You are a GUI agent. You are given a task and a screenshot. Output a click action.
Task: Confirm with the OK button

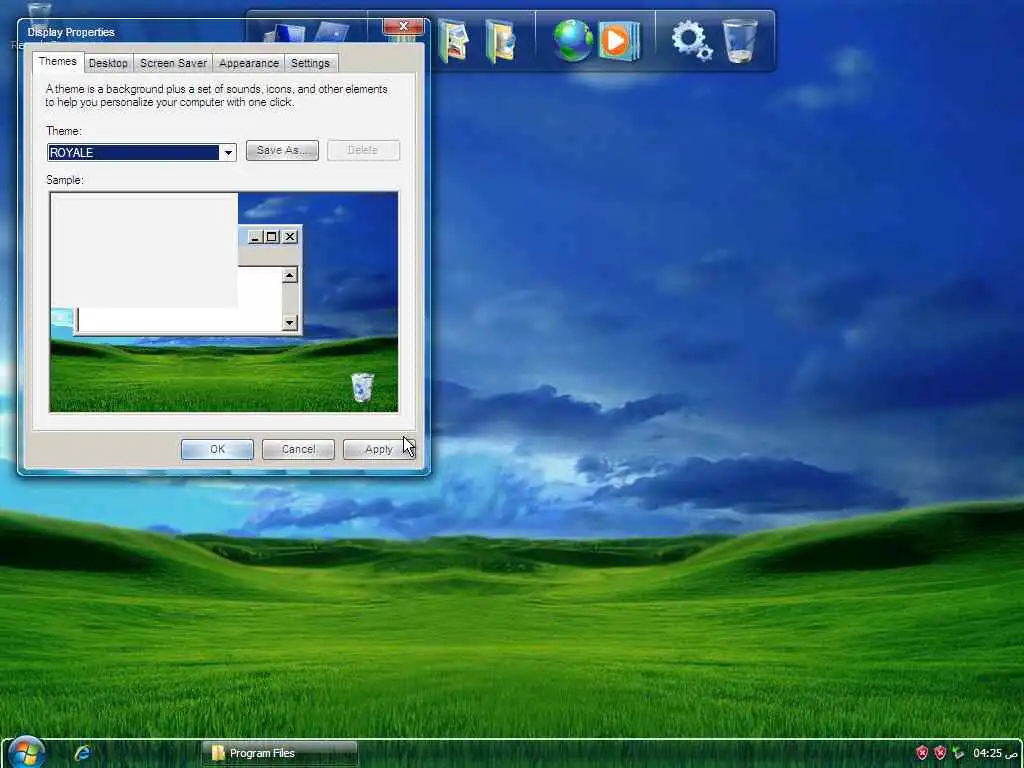click(217, 449)
